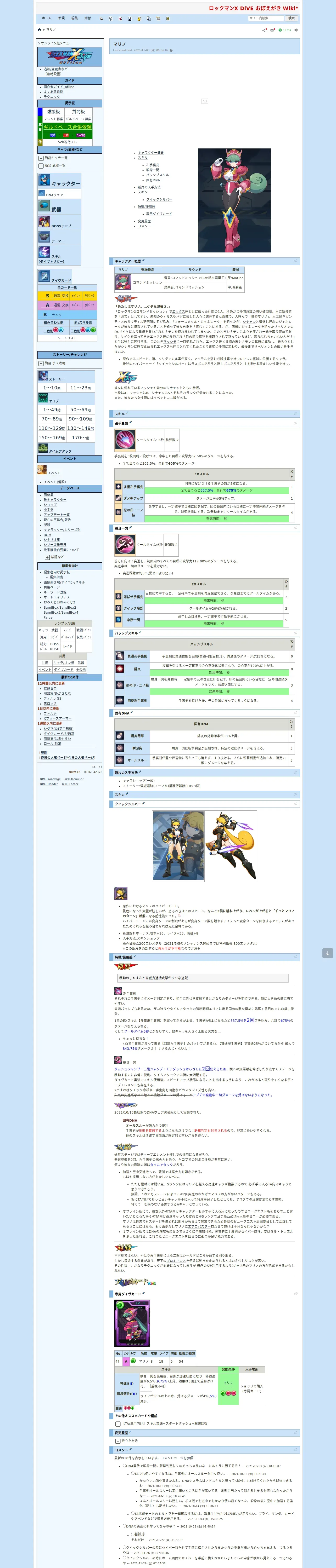
Task: Click the ROCKMAN X DiVE Offline logo banner
Action: (x=70, y=57)
